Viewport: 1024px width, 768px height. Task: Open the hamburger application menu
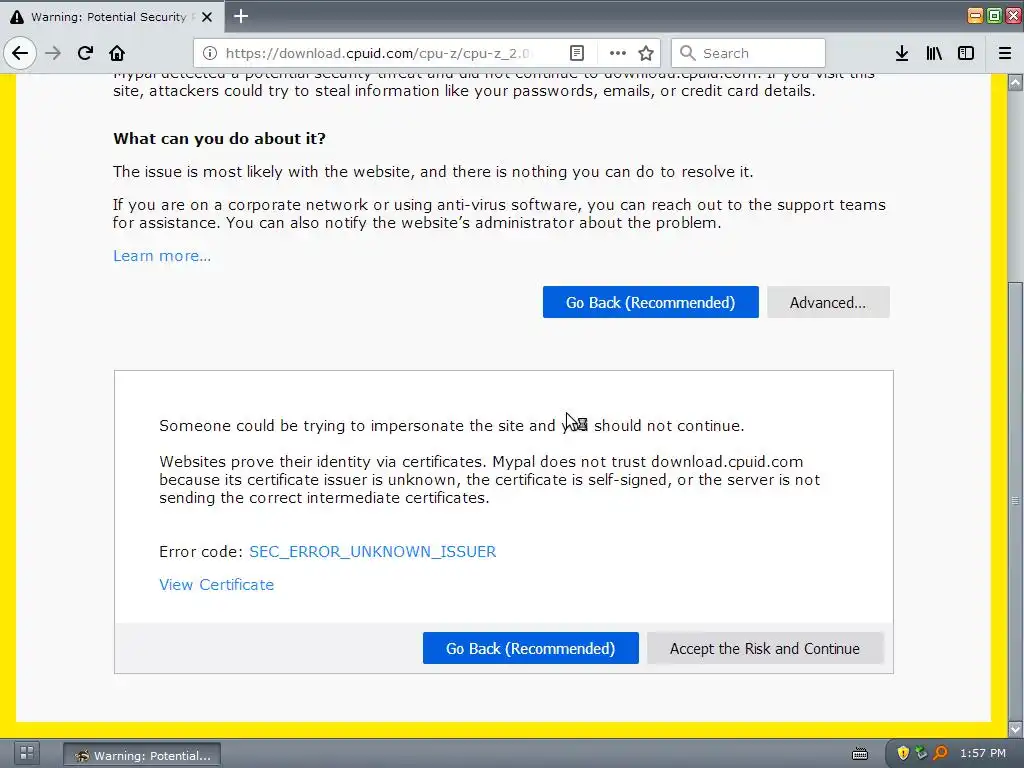point(1005,53)
